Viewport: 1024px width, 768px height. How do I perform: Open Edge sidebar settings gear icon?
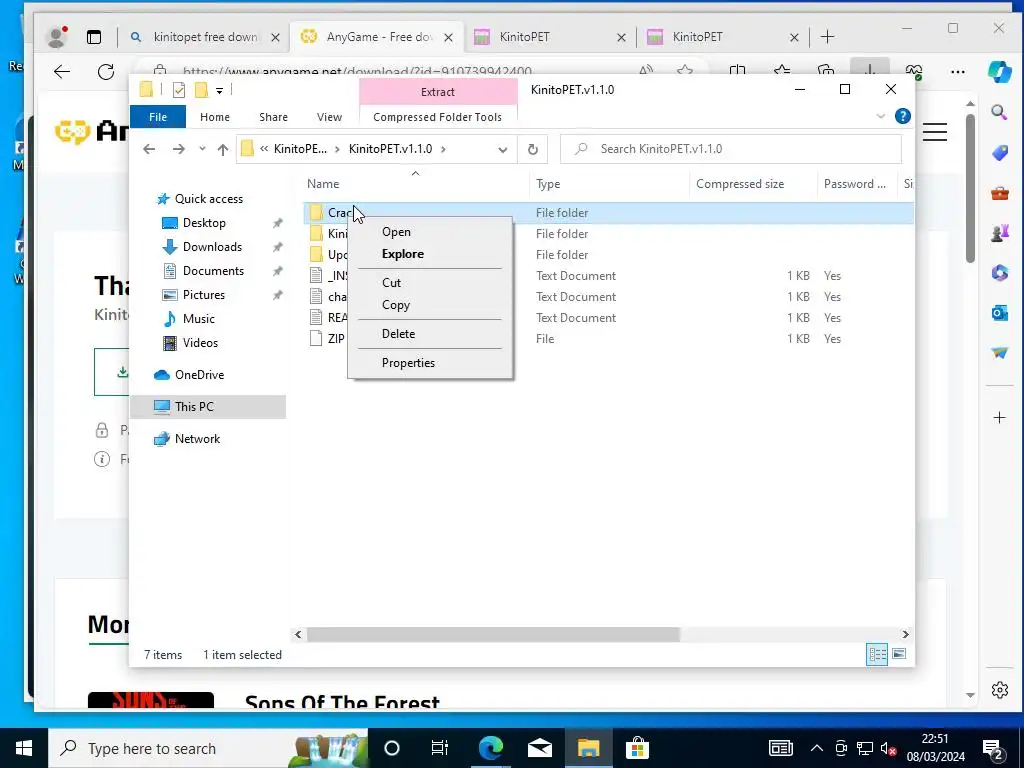point(999,690)
